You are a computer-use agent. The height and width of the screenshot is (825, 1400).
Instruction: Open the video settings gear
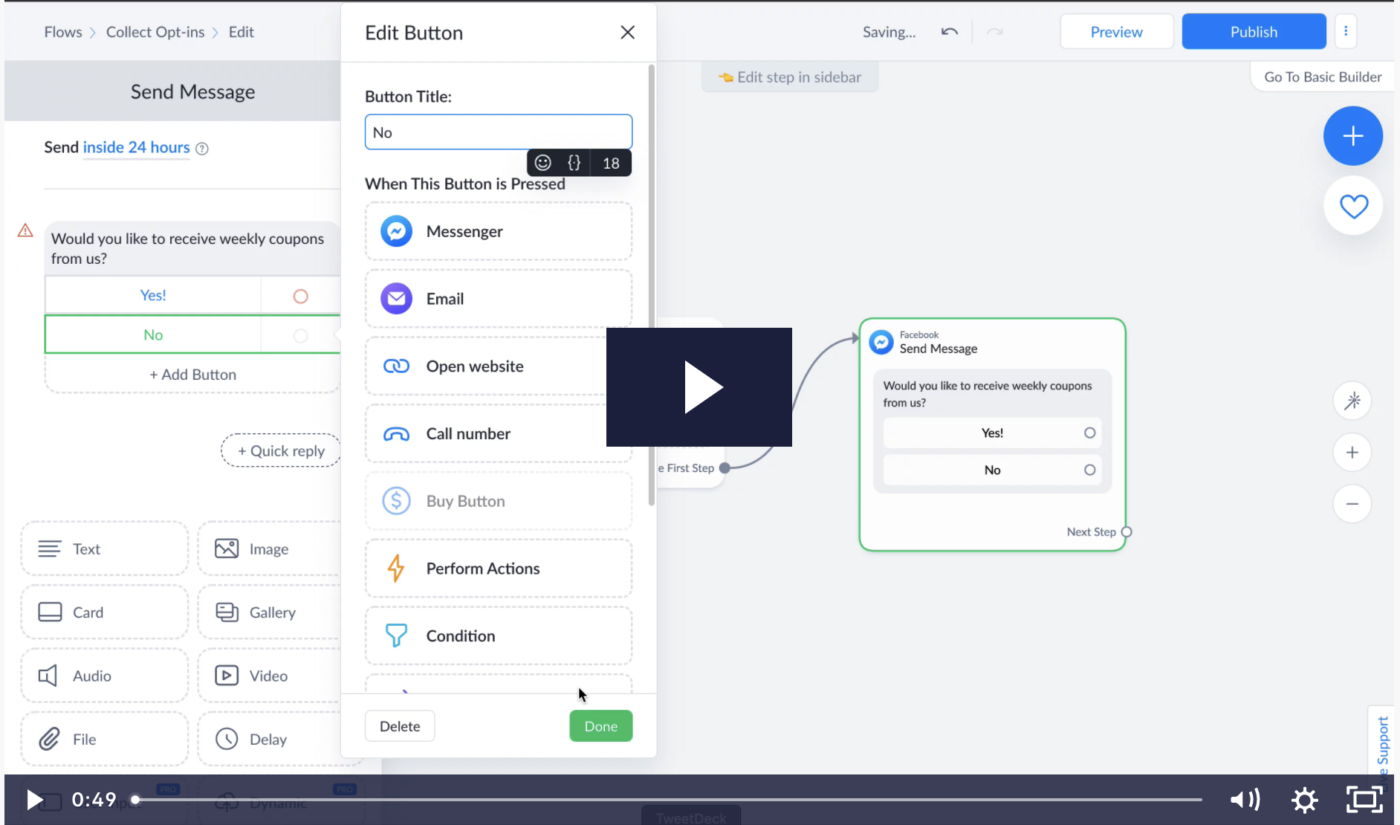[x=1305, y=799]
